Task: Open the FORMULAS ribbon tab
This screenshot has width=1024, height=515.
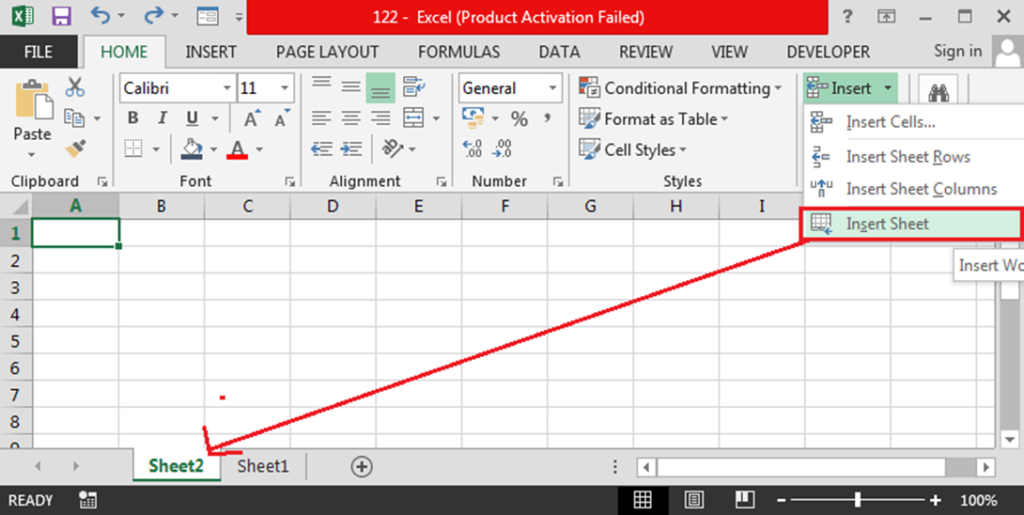Action: click(459, 52)
